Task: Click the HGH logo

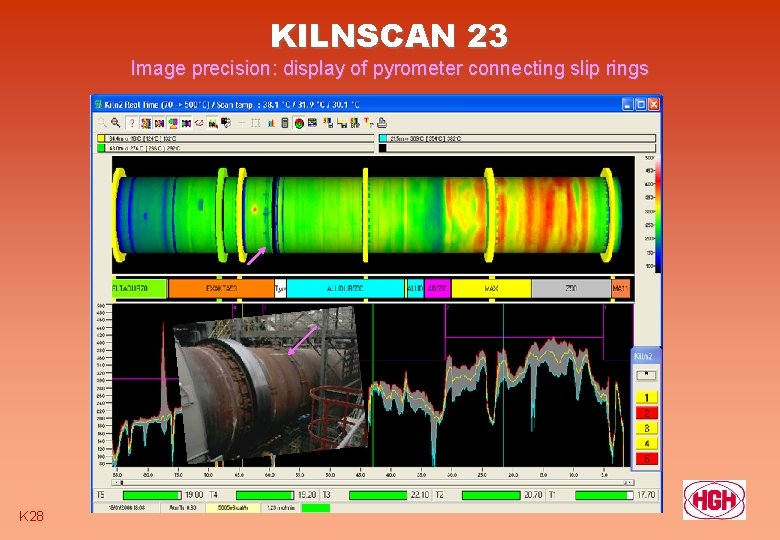Action: (x=714, y=500)
